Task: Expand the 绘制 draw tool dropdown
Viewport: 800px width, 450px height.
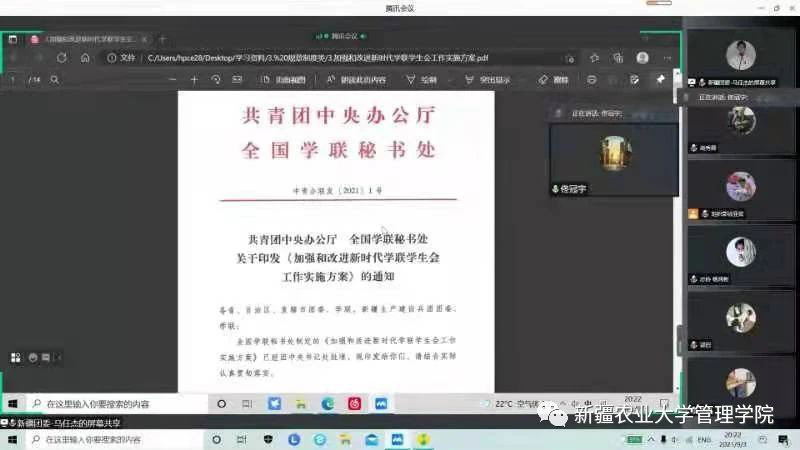Action: (451, 79)
